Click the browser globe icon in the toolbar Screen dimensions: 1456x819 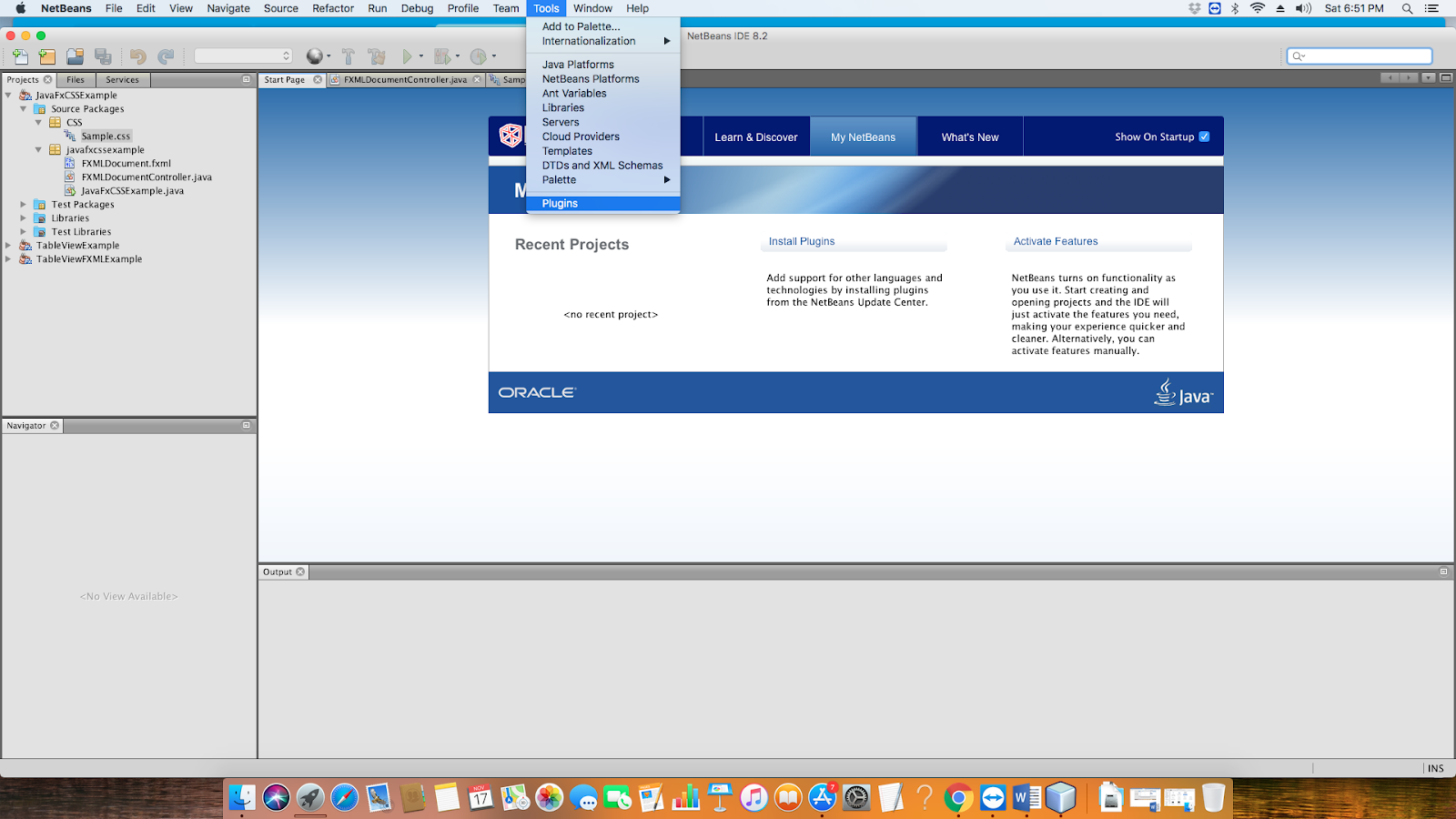(314, 56)
